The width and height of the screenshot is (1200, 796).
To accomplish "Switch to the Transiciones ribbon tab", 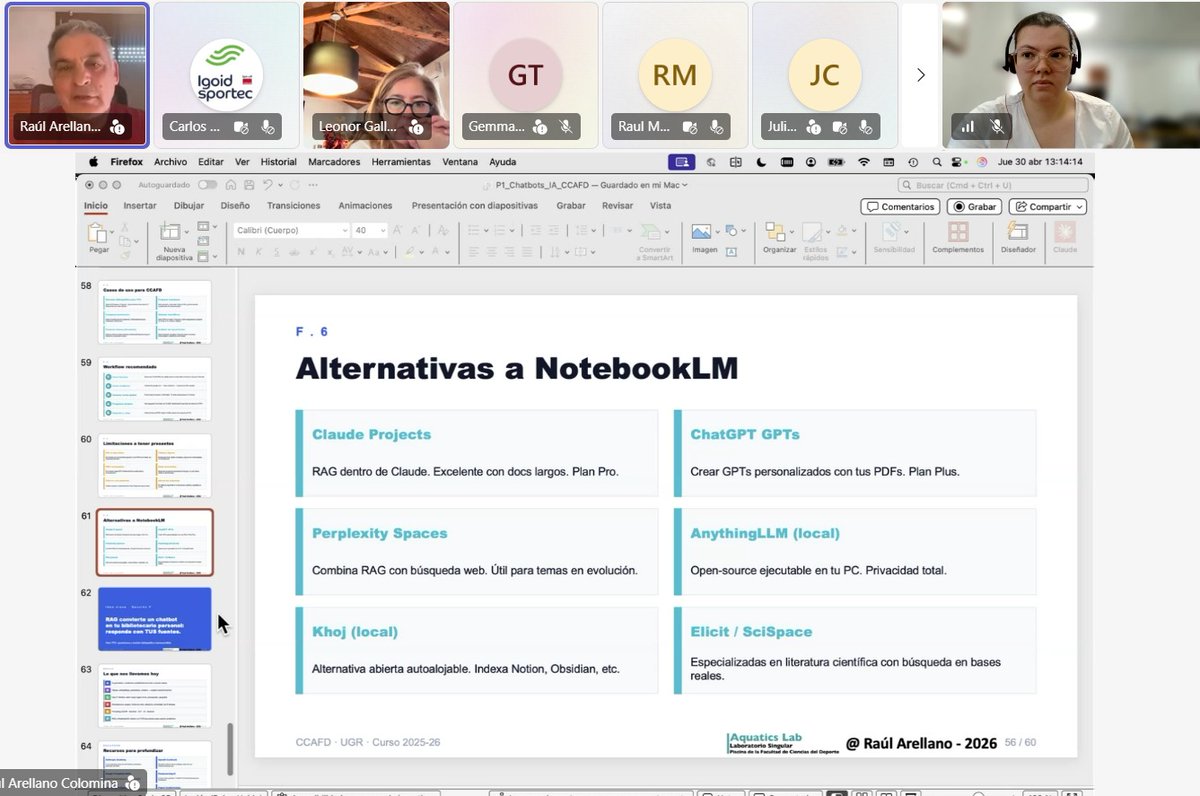I will [294, 205].
